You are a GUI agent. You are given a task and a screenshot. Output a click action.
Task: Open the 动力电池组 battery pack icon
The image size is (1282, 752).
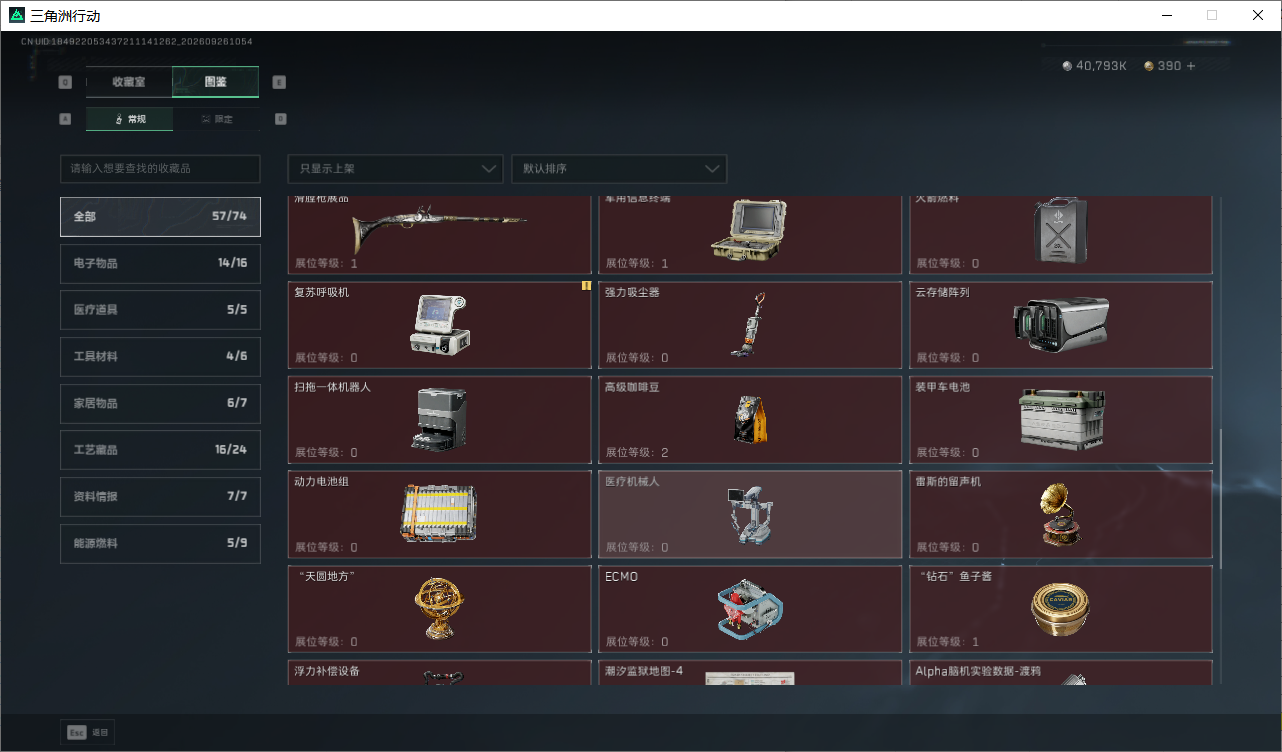pos(440,513)
